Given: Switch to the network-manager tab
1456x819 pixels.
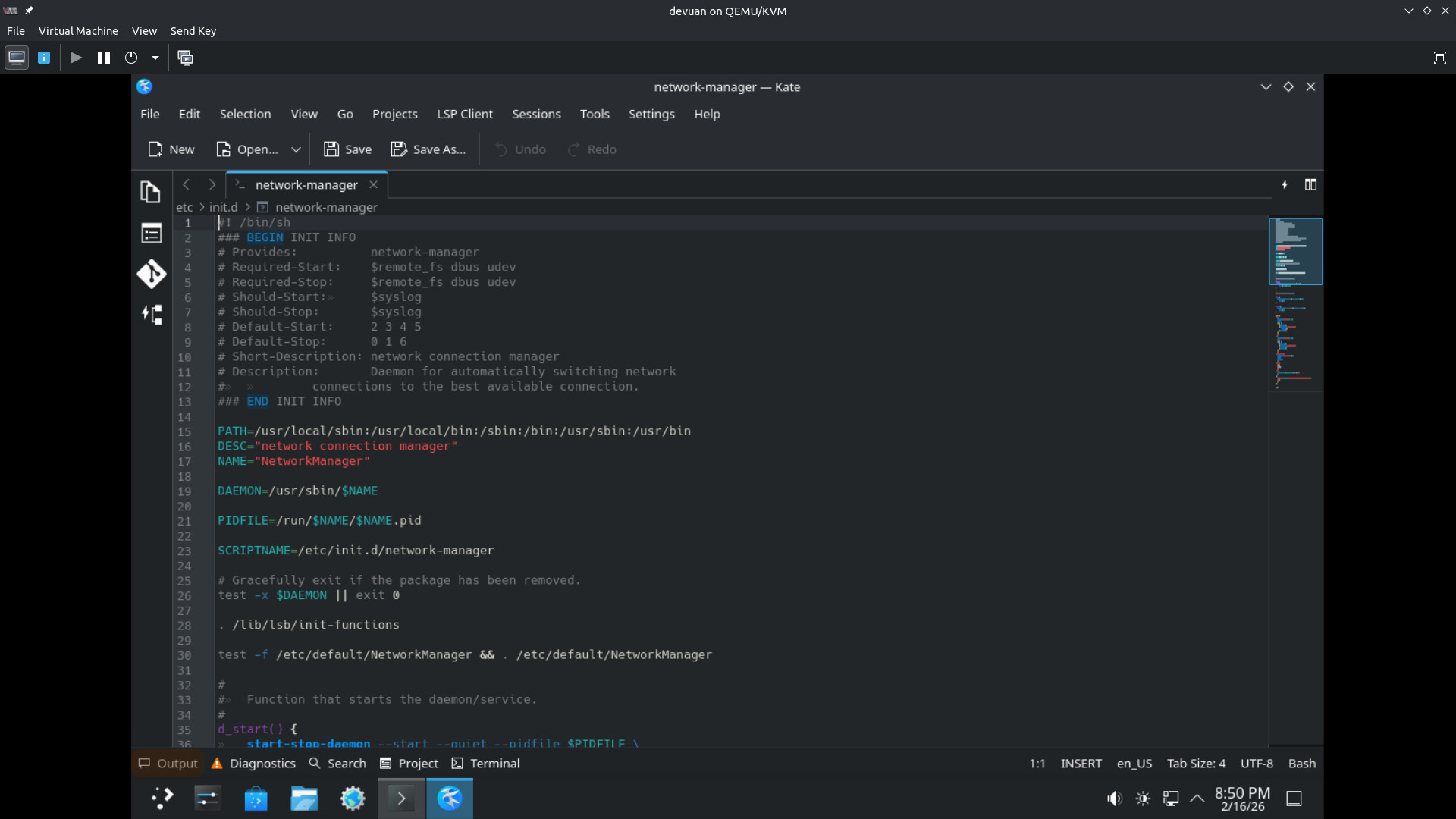Looking at the screenshot, I should (x=306, y=184).
